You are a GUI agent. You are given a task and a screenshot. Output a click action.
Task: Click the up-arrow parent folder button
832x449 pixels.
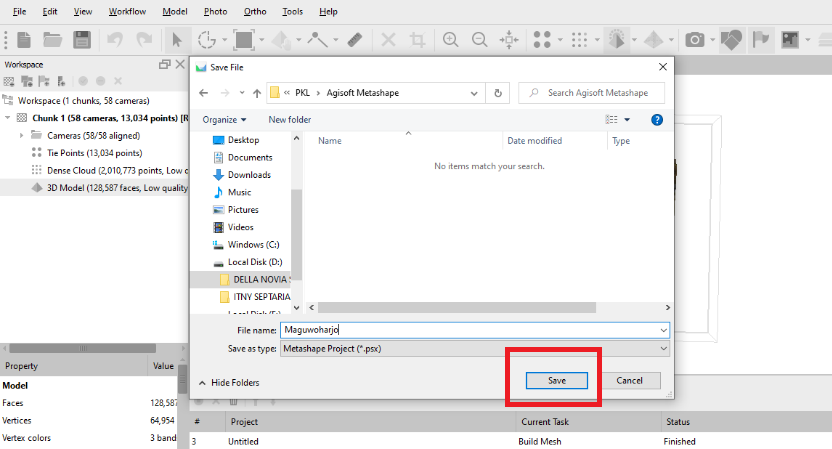coord(257,92)
